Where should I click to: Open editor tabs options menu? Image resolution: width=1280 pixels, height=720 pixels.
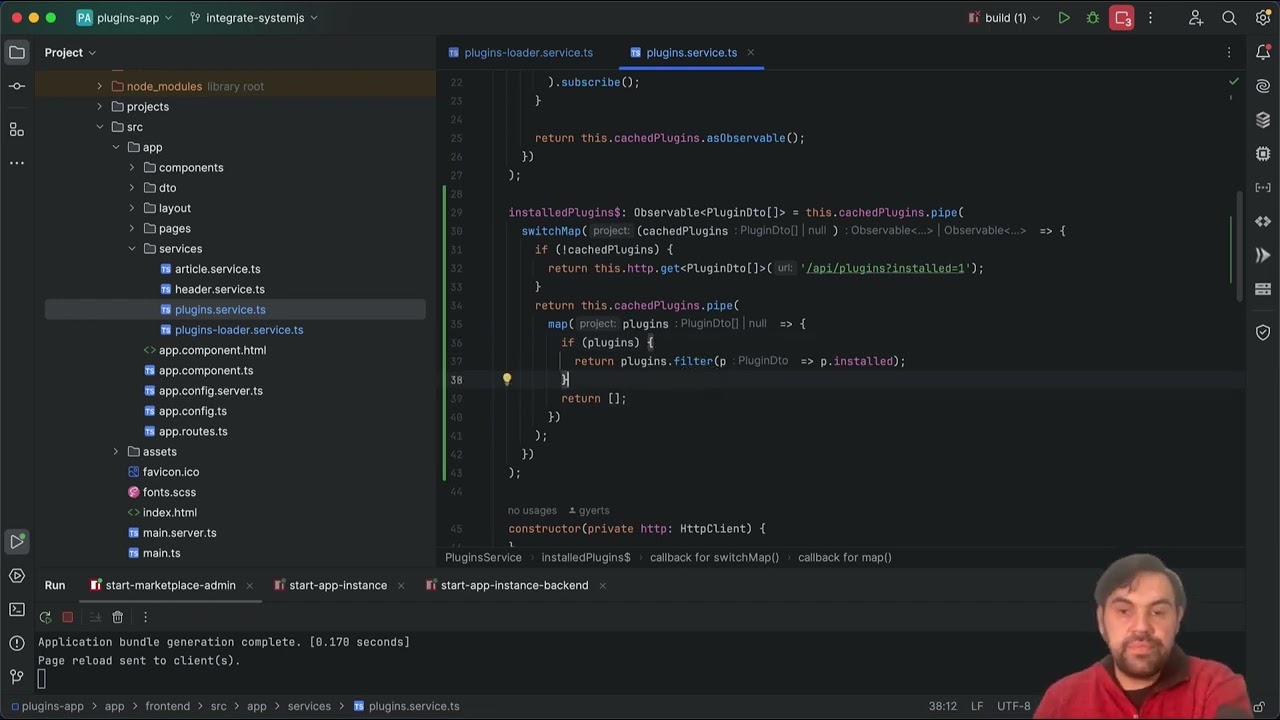tap(1229, 52)
